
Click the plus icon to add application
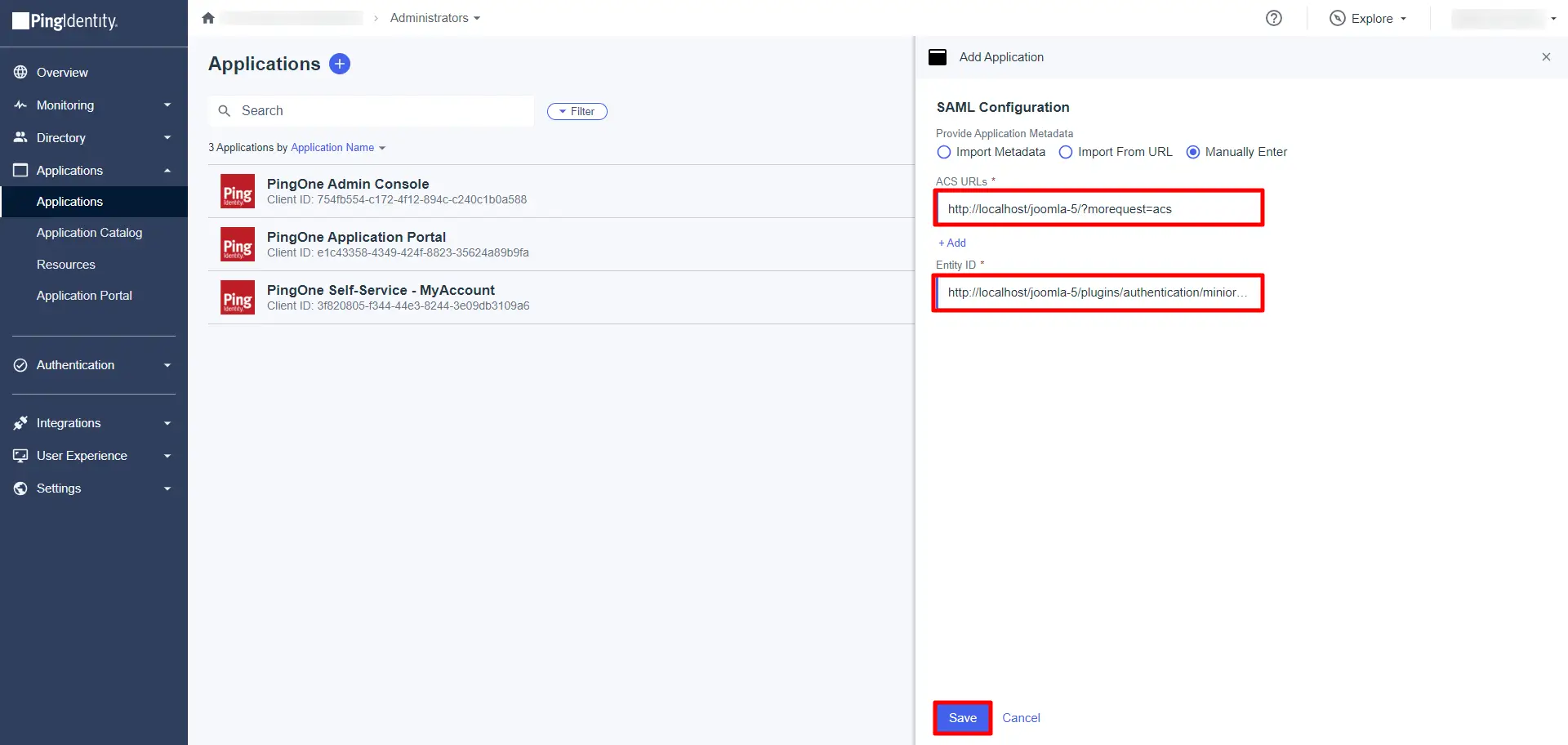340,64
